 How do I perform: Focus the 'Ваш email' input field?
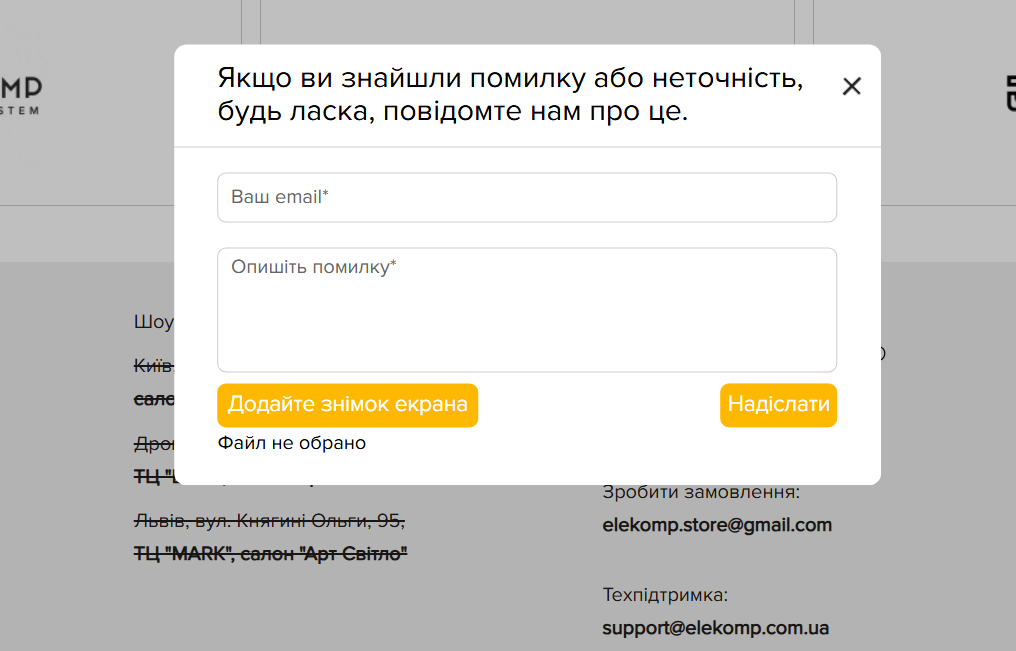[527, 198]
